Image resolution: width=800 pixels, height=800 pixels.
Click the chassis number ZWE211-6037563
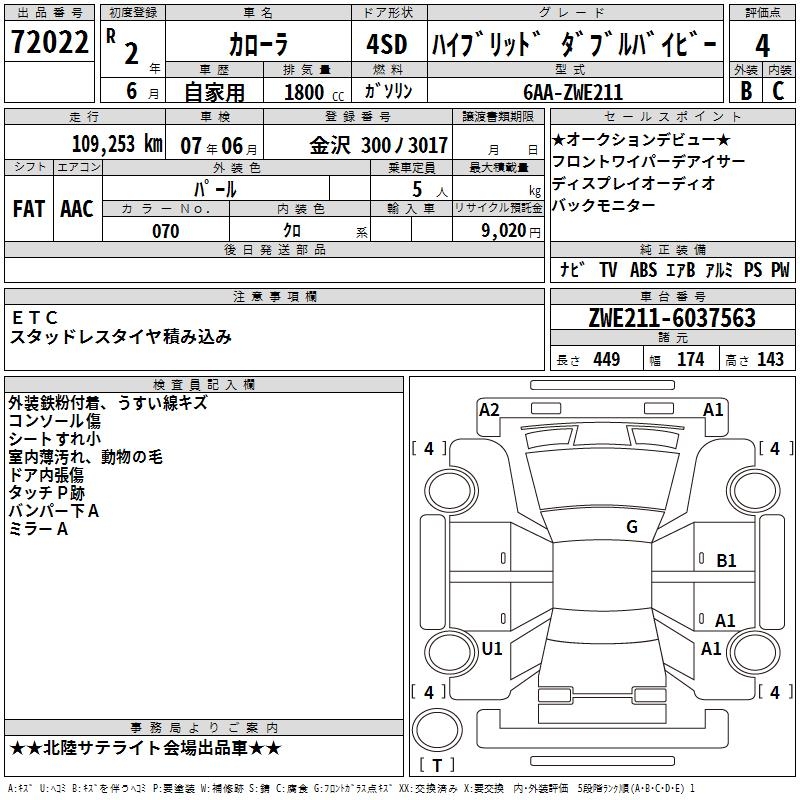tap(671, 318)
